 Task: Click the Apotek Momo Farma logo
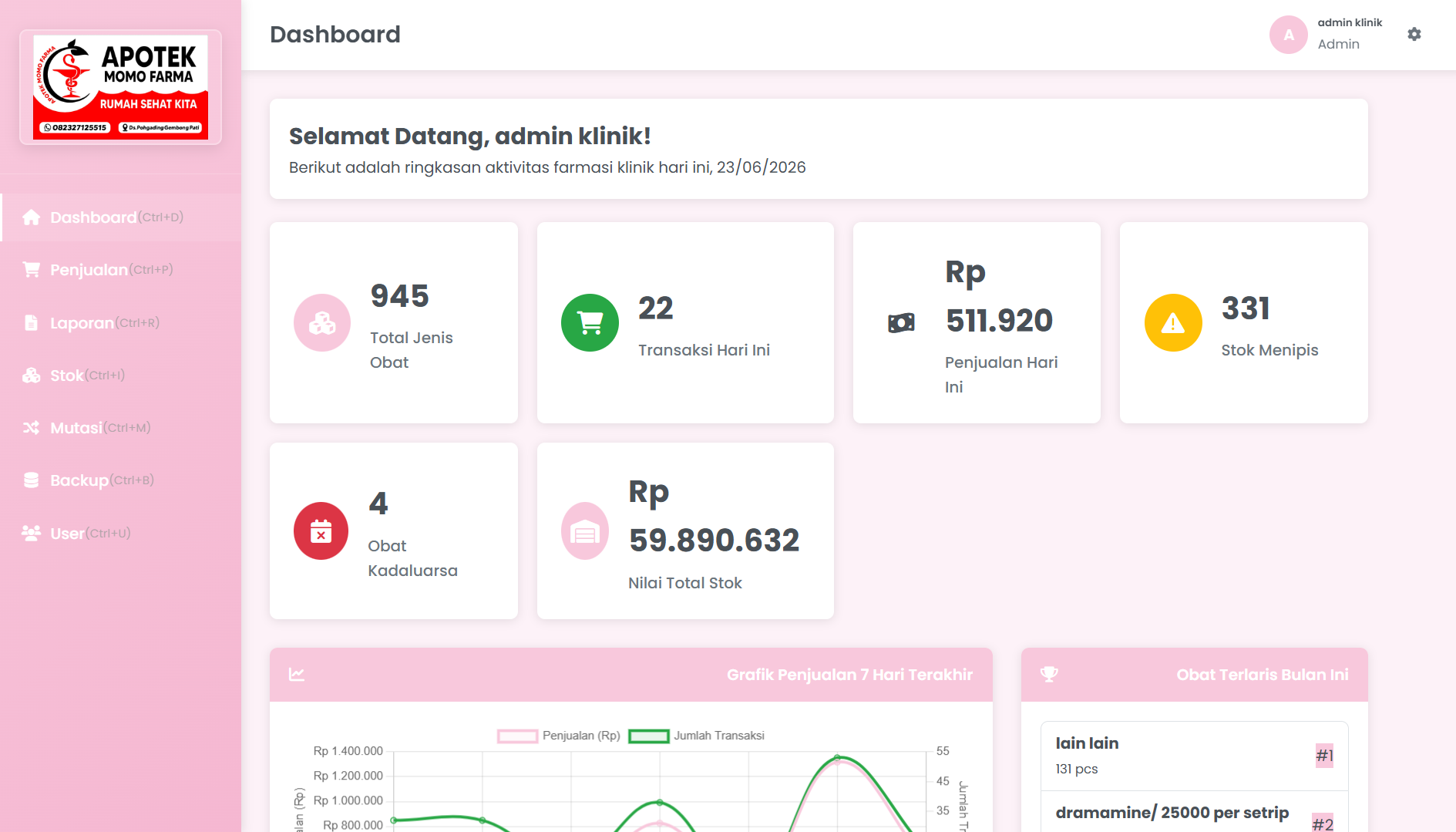pos(120,87)
